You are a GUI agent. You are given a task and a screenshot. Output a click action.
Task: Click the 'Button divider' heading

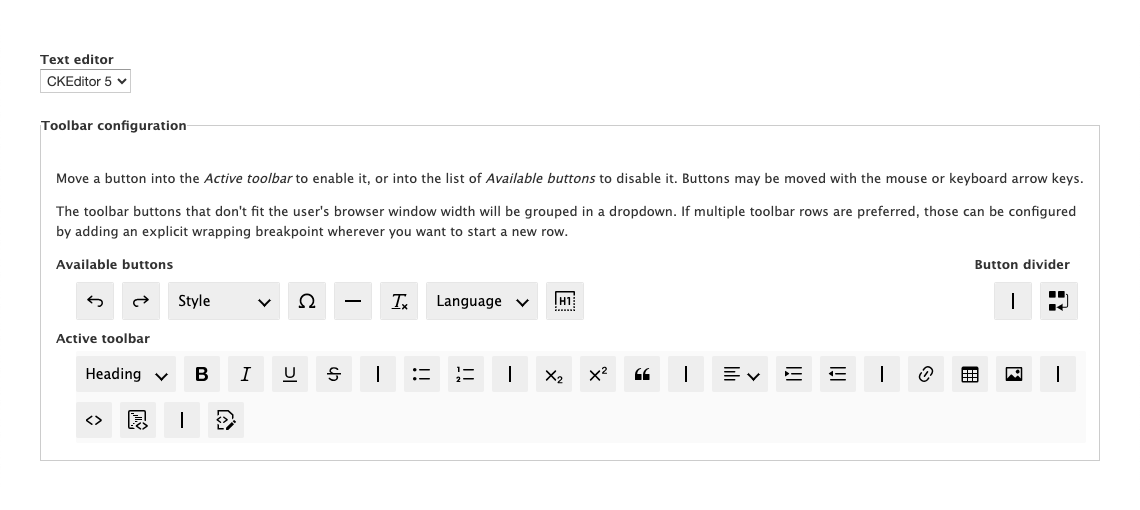1021,265
